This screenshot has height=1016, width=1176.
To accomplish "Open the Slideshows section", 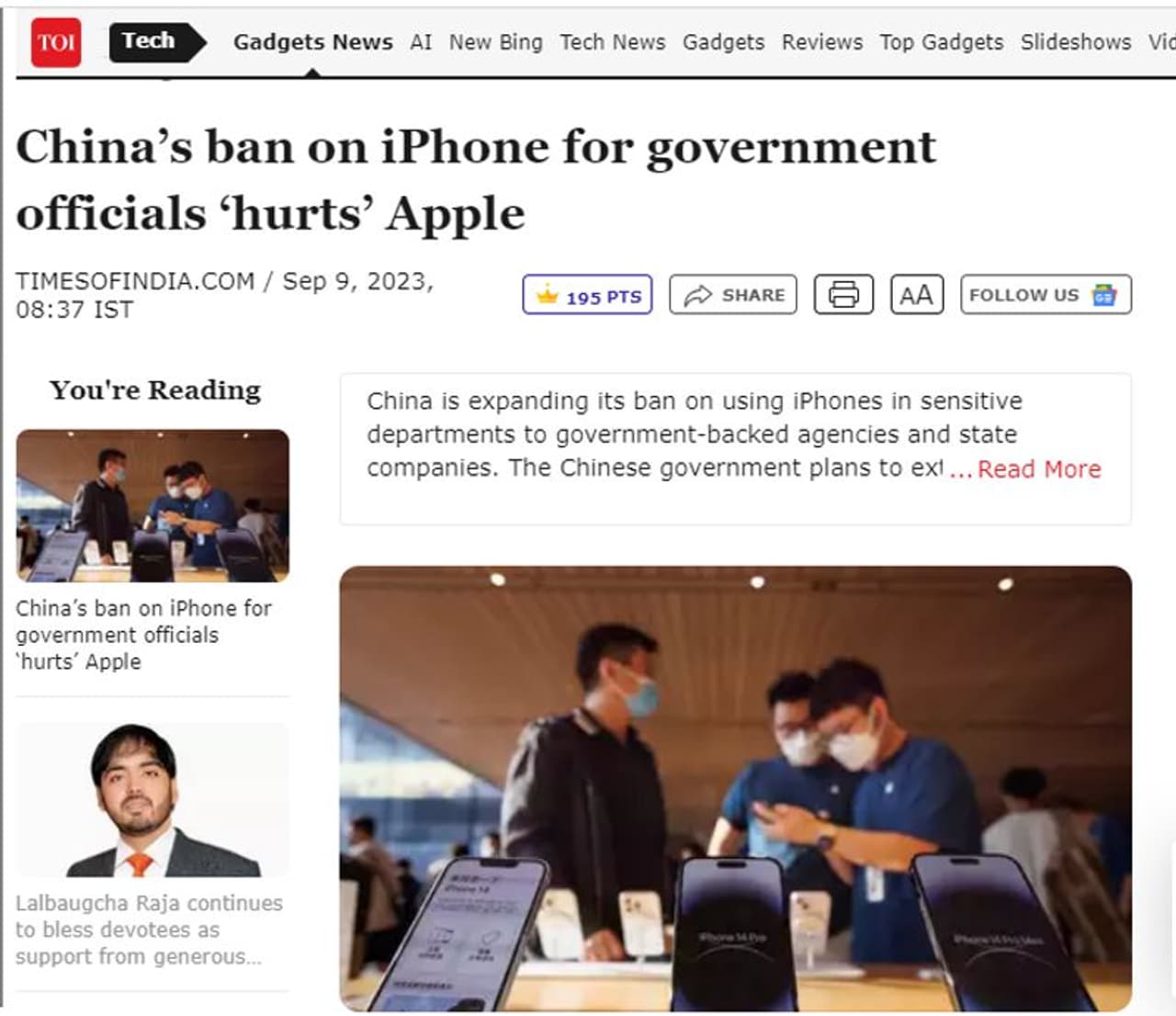I will pos(1076,42).
